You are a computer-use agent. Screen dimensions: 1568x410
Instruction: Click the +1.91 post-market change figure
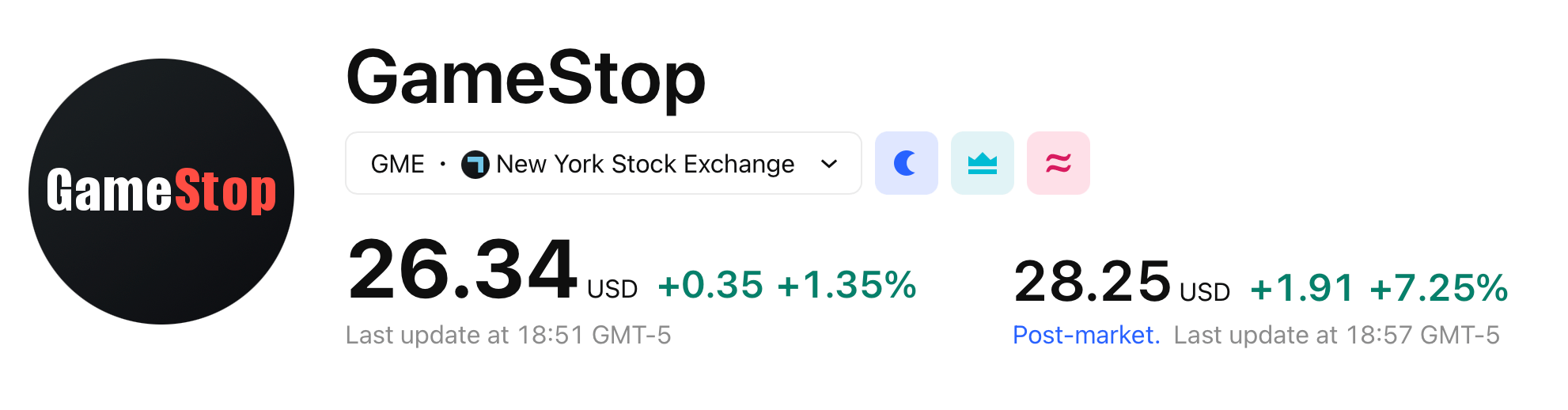(1302, 288)
